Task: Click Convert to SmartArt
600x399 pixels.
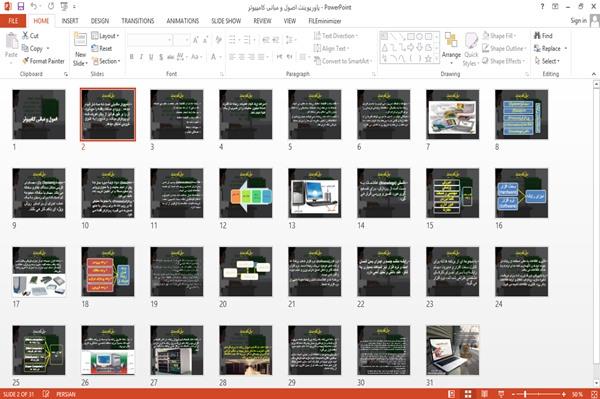Action: [x=342, y=61]
